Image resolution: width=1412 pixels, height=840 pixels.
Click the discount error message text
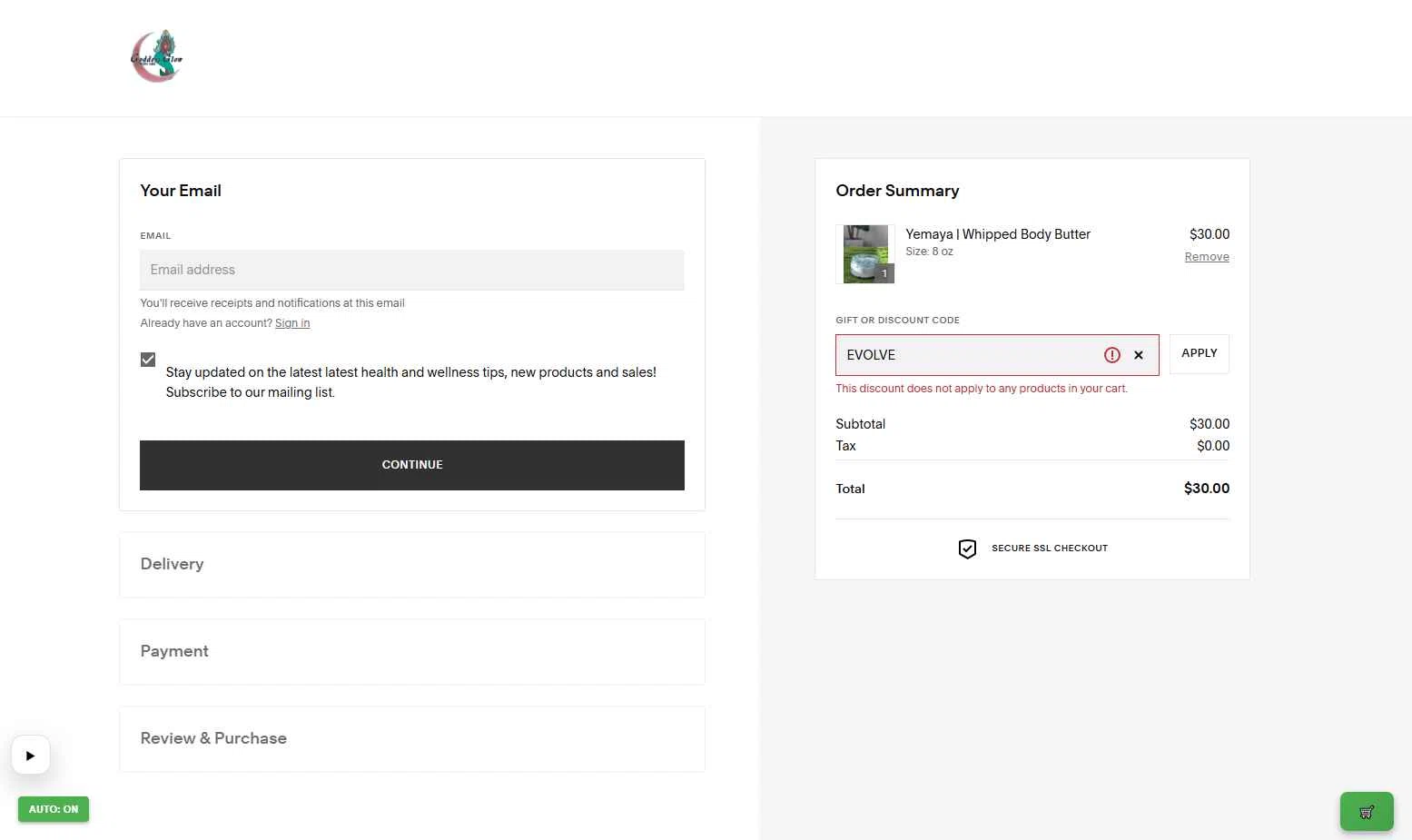tap(982, 389)
